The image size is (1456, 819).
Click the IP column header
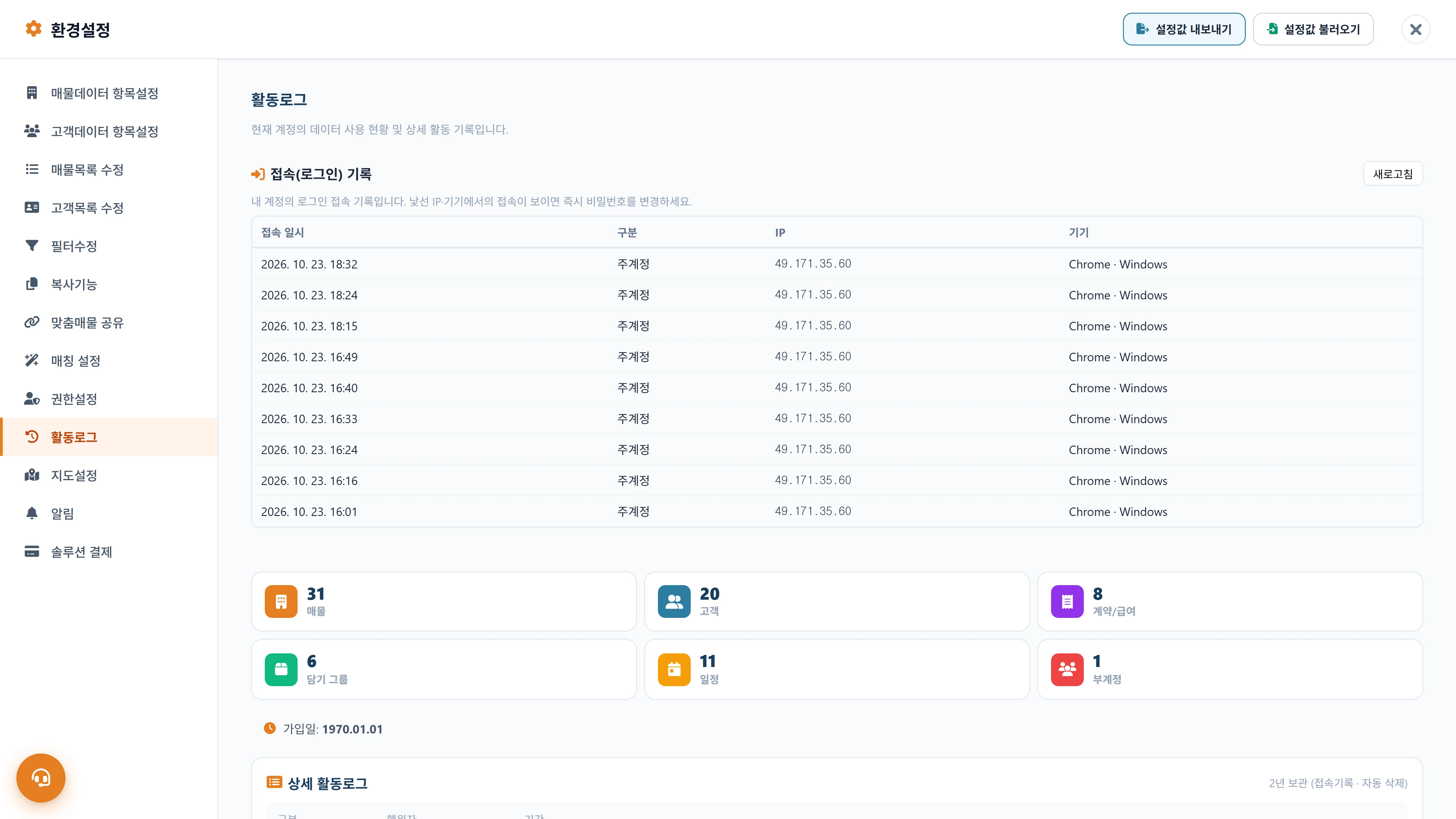coord(780,232)
